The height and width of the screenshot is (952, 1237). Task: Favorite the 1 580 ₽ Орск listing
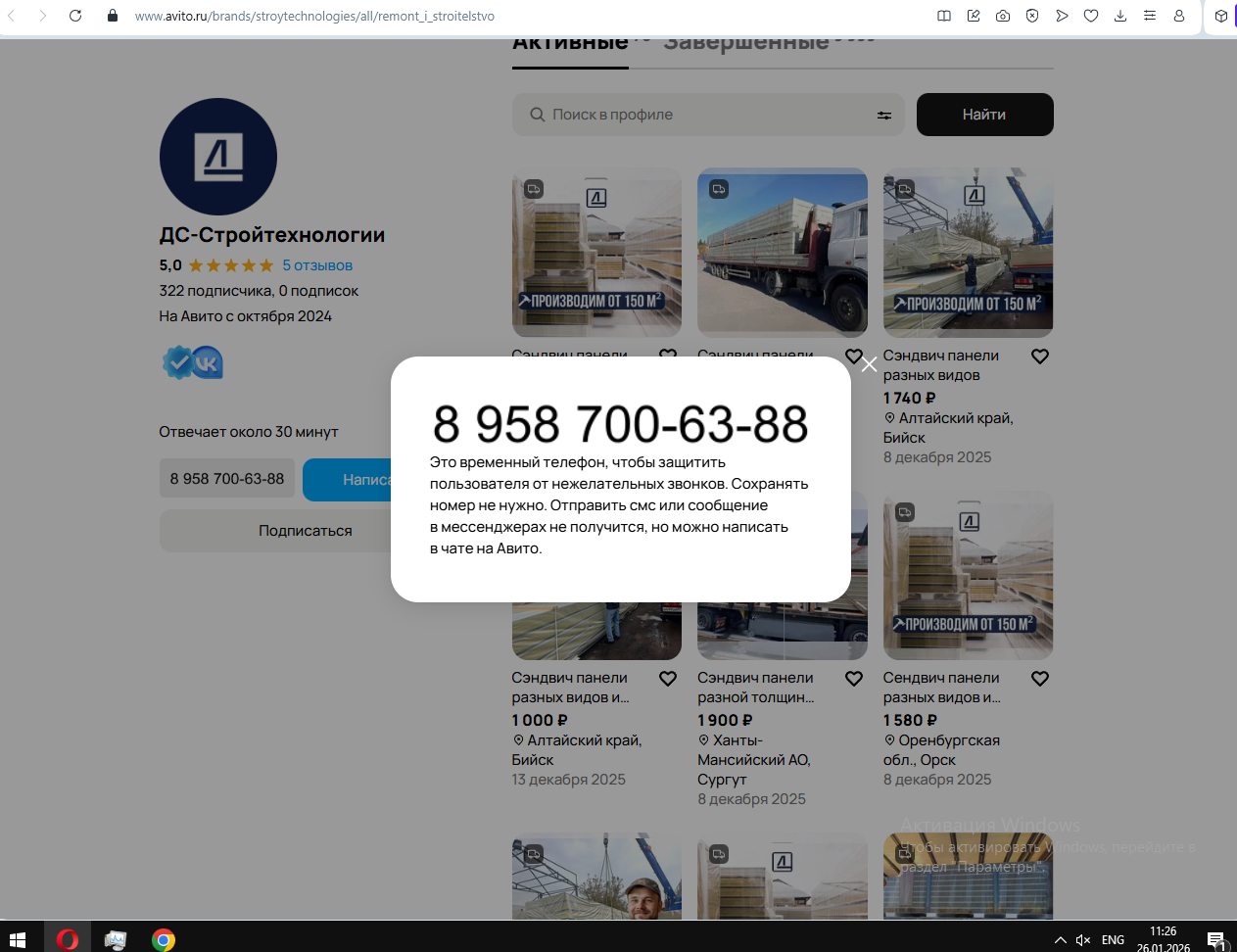coord(1040,679)
